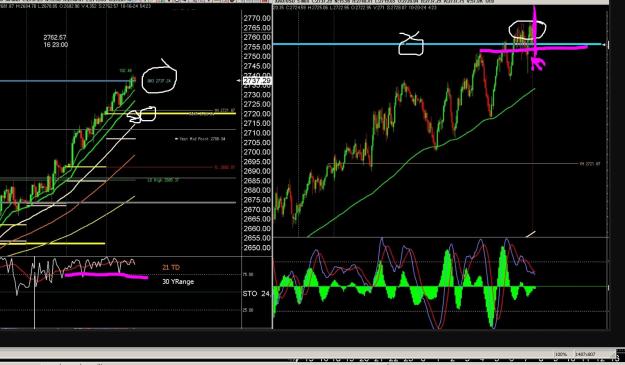Screen dimensions: 625x365
Task: Click the 2730.00 price axis label
Action: 257,95
